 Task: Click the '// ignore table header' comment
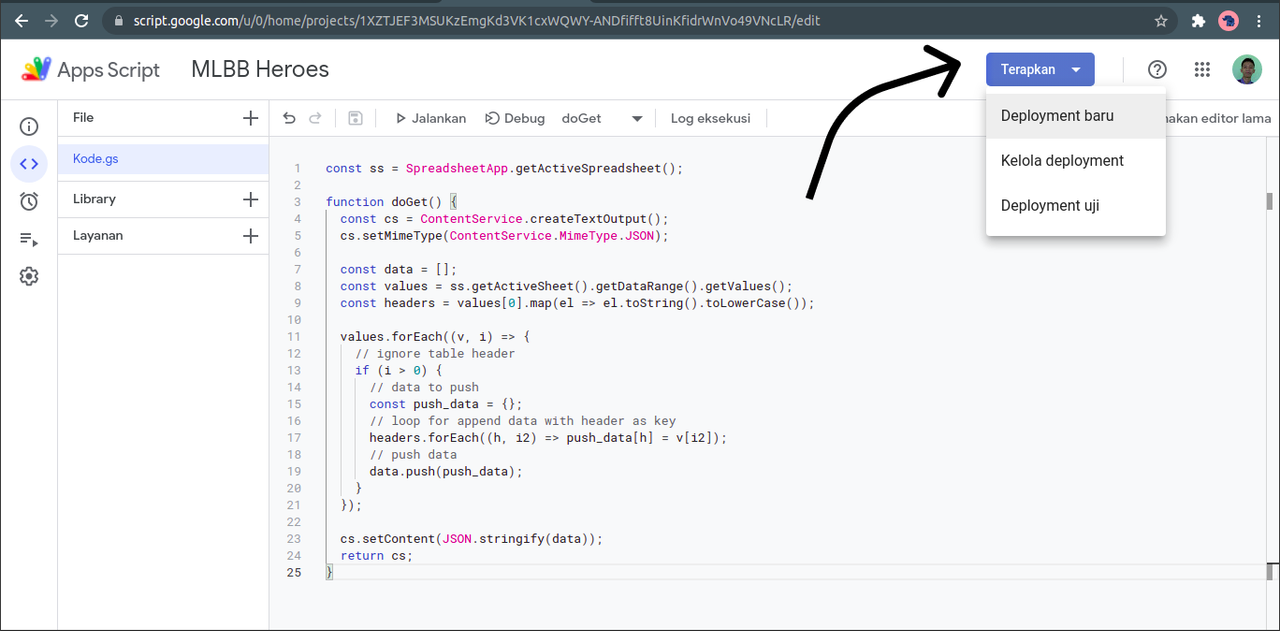[435, 353]
